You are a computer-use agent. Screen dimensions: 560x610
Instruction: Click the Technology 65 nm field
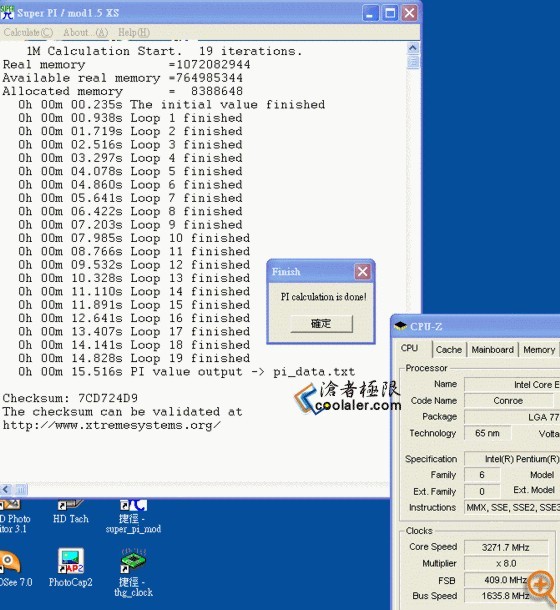(487, 433)
